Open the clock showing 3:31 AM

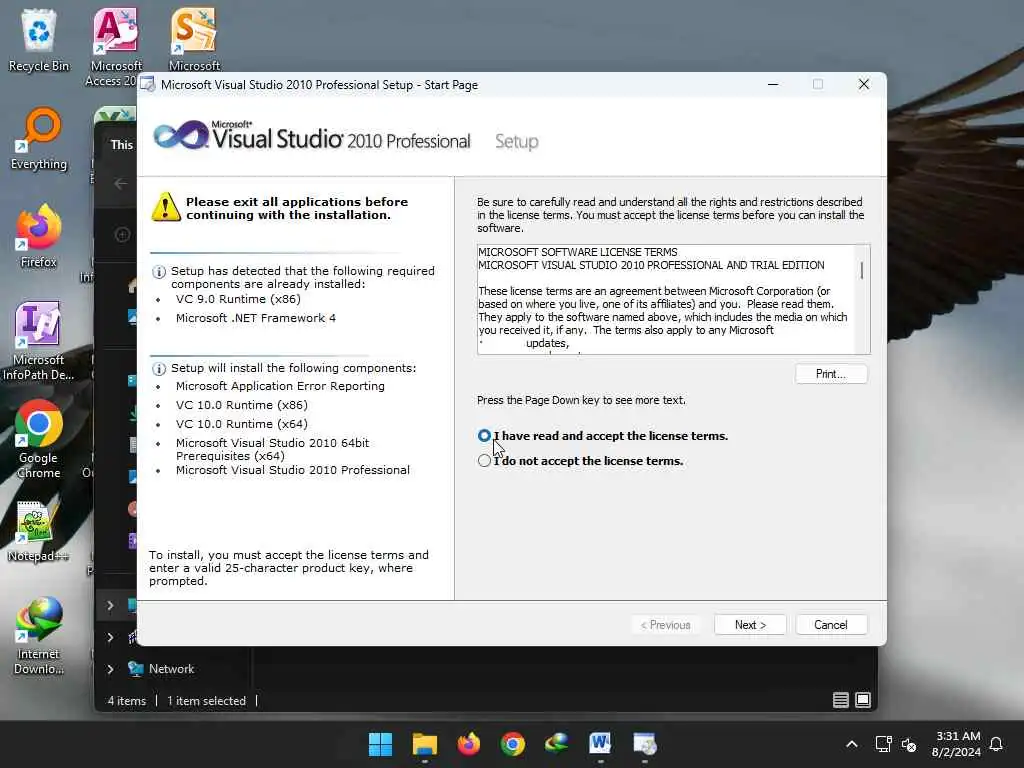956,744
